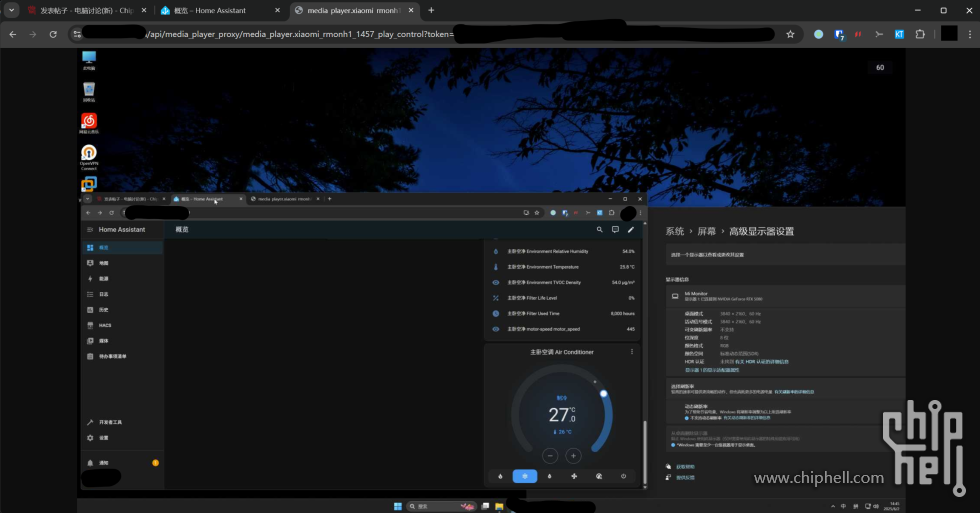Open site information icon in outer address bar
Viewport: 980px width, 513px height.
[78, 34]
